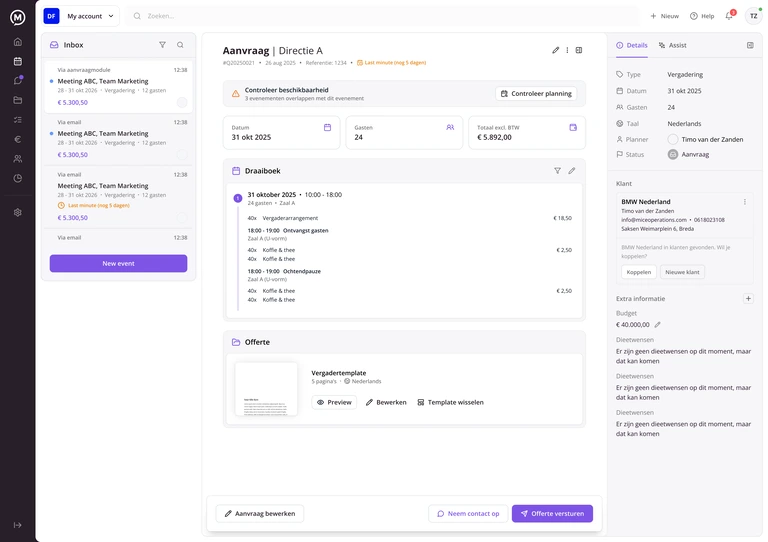The image size is (768, 542).
Task: Switch to the Assist tab
Action: (672, 45)
